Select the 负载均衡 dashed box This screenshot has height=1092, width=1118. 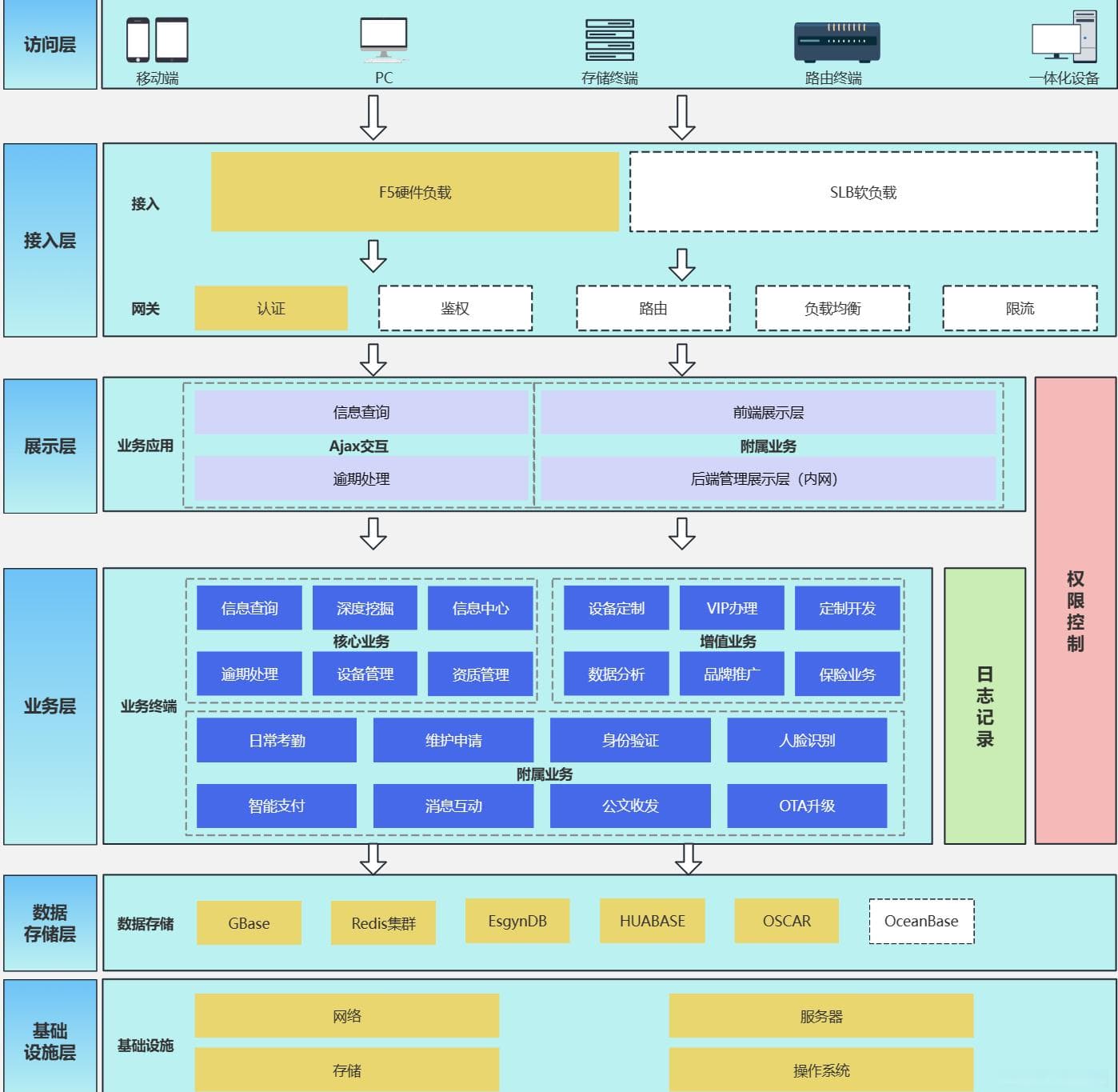pyautogui.click(x=833, y=308)
